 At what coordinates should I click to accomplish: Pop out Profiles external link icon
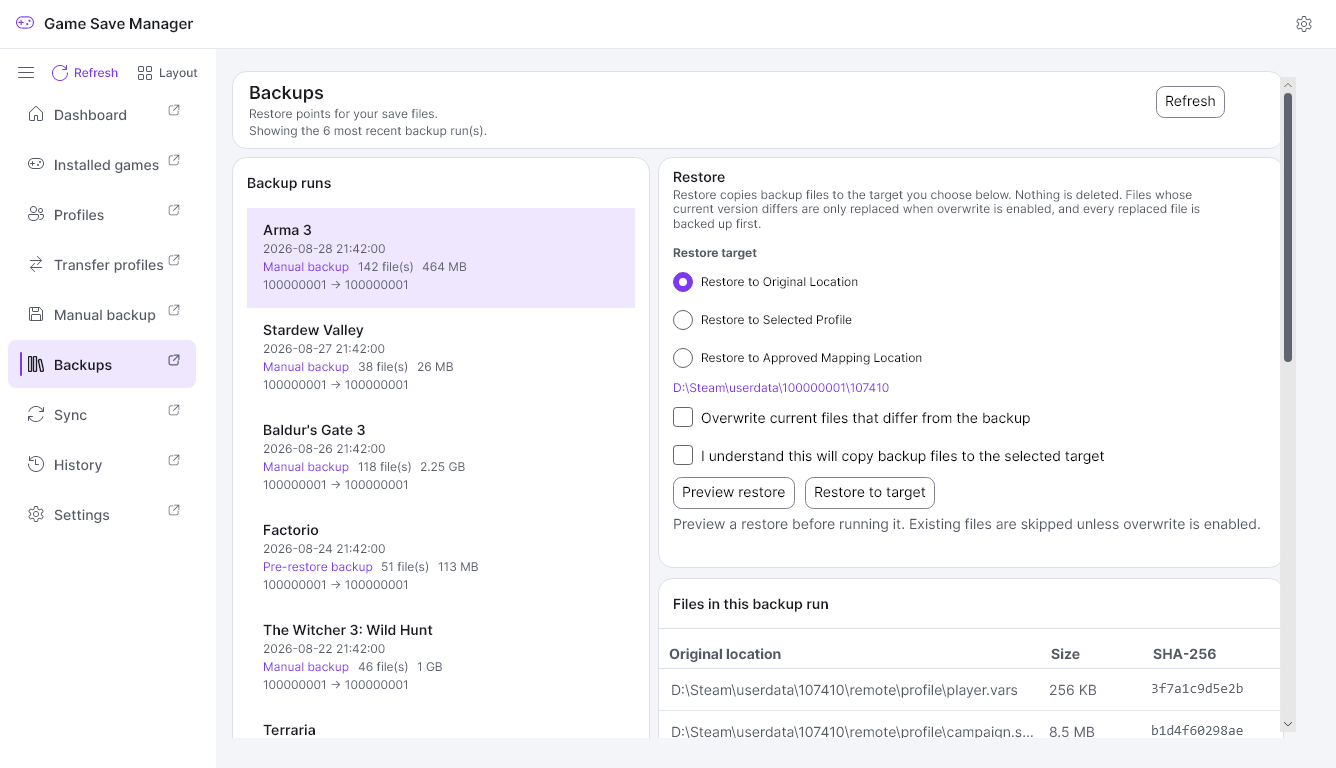click(x=174, y=210)
